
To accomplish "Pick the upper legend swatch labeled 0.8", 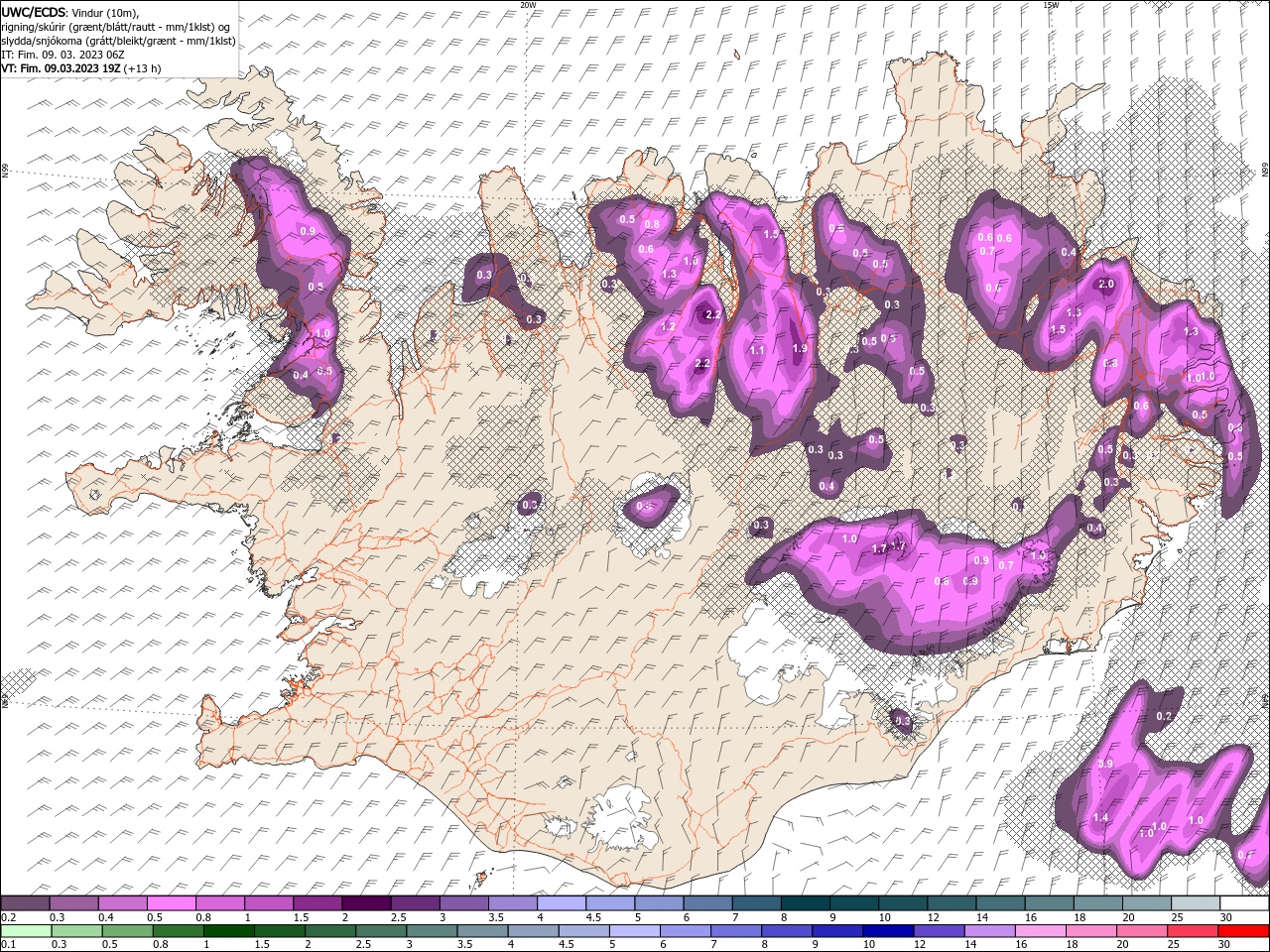I will click(219, 903).
